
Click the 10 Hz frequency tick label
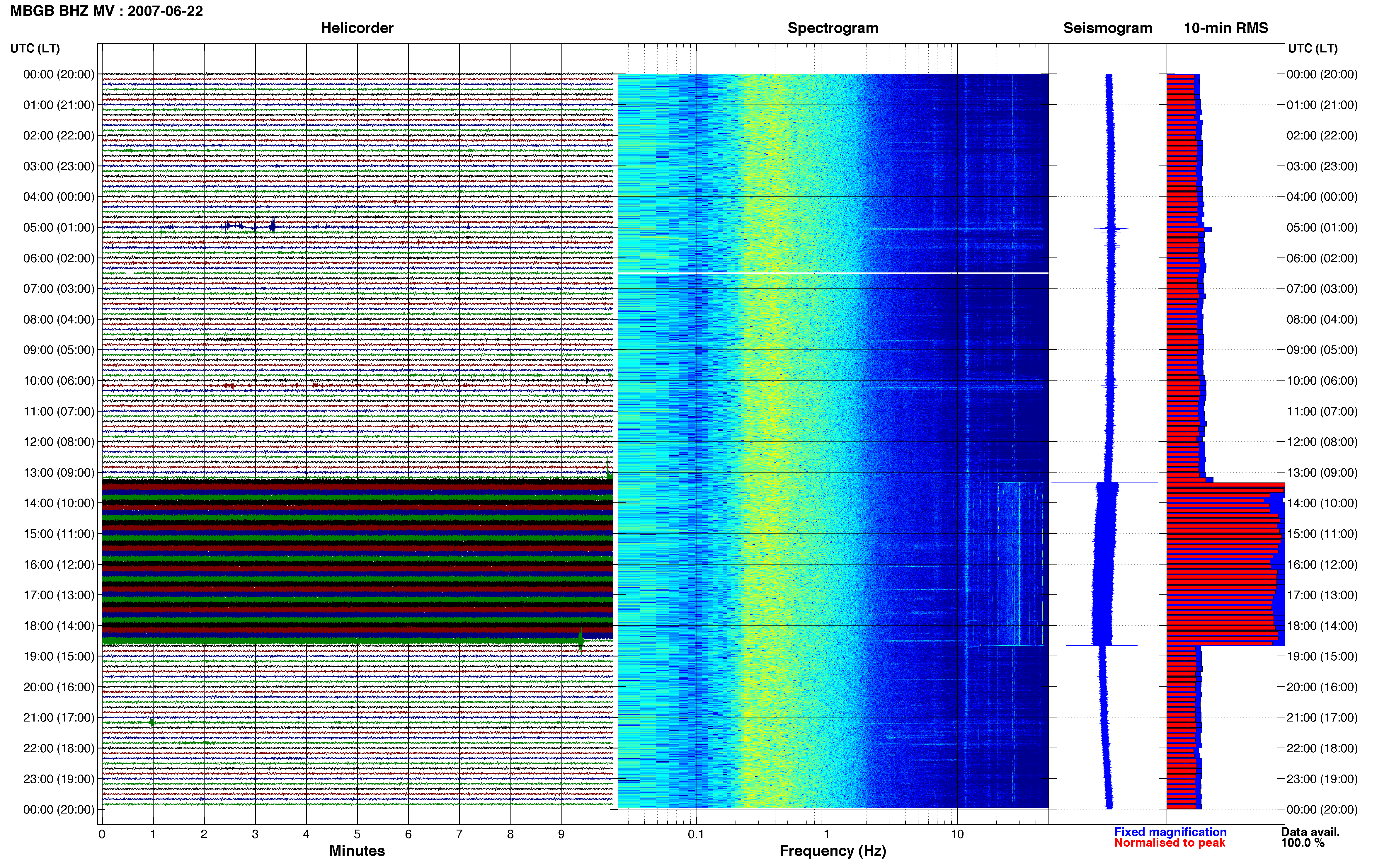coord(957,834)
